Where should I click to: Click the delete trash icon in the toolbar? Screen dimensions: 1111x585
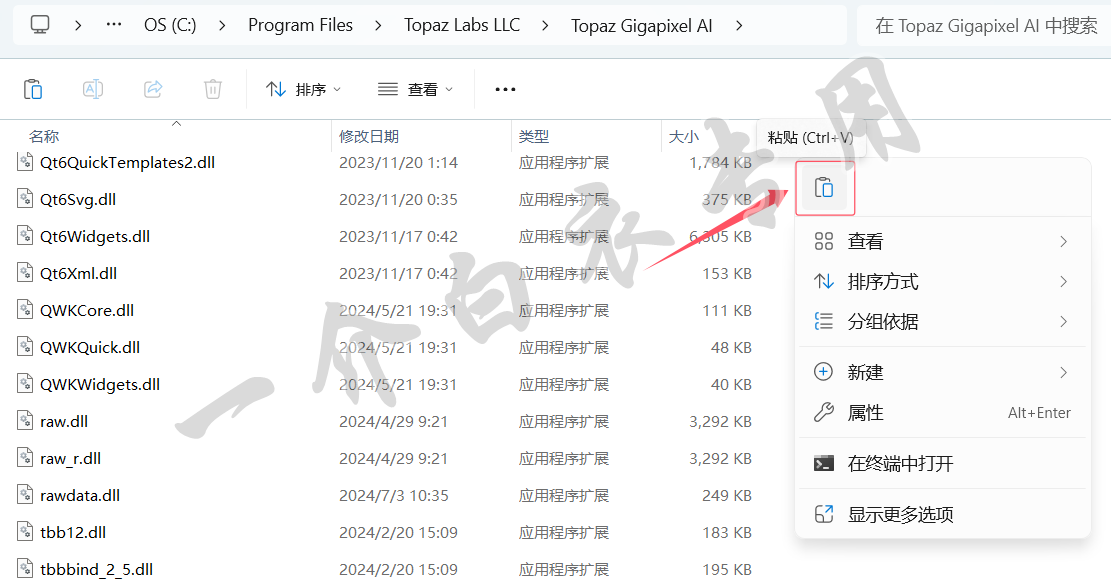(x=213, y=89)
